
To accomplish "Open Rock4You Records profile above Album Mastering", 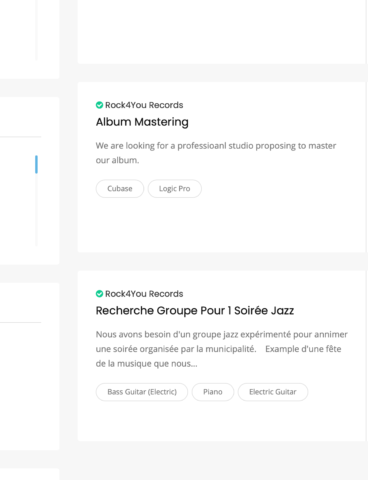I will [x=144, y=105].
